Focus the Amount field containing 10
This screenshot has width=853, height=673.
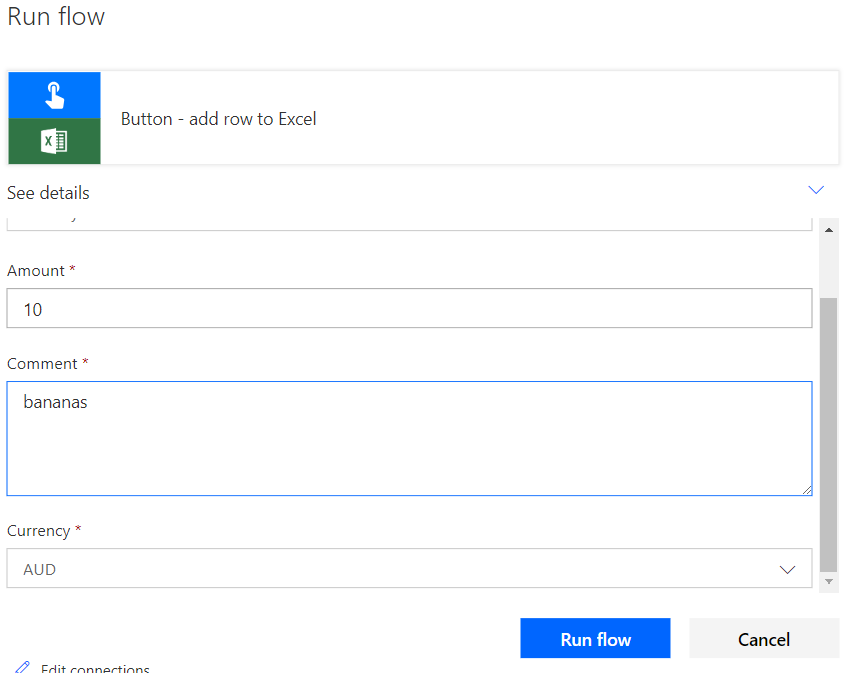(x=408, y=309)
